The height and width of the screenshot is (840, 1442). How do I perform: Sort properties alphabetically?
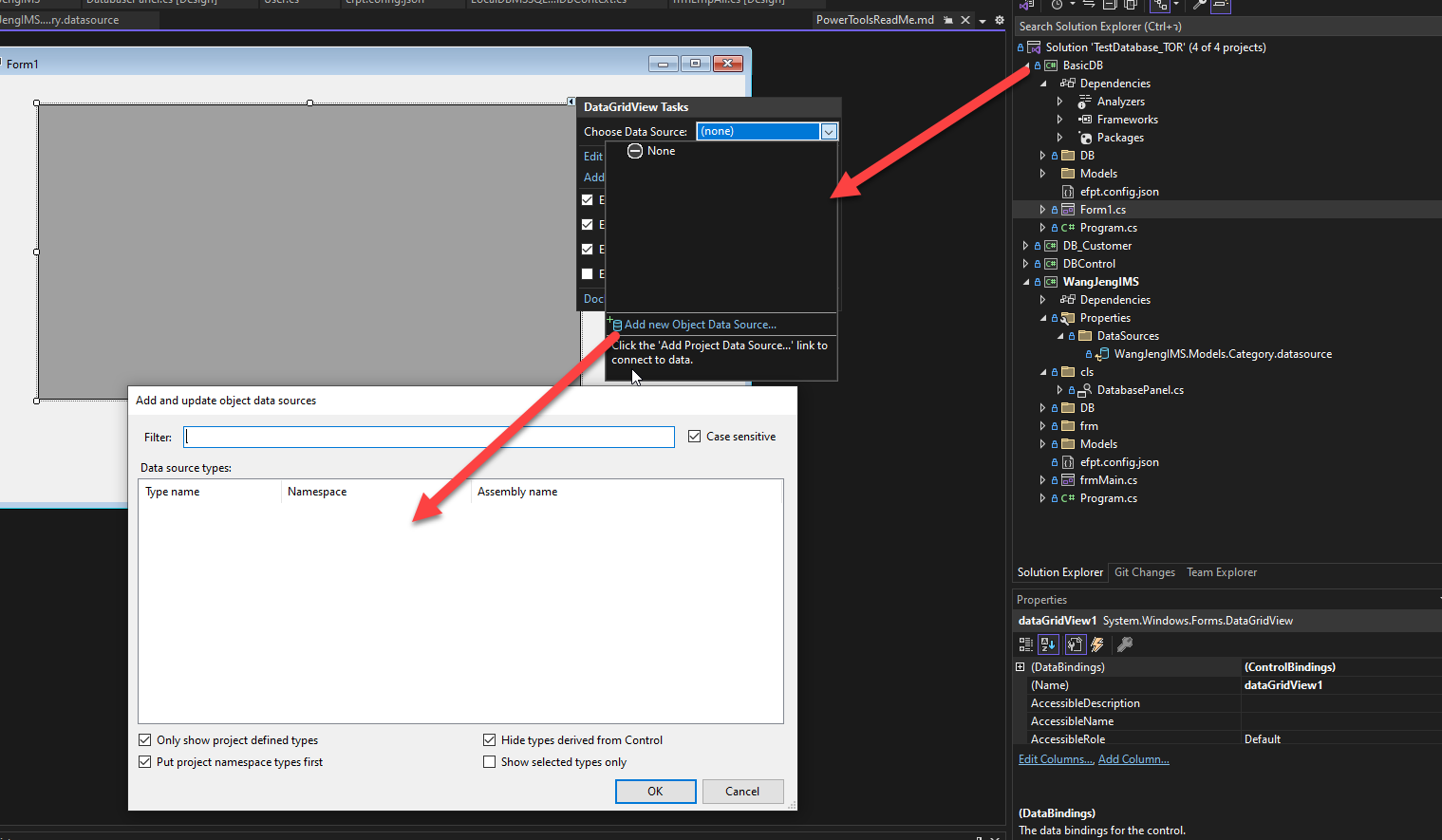(x=1048, y=644)
